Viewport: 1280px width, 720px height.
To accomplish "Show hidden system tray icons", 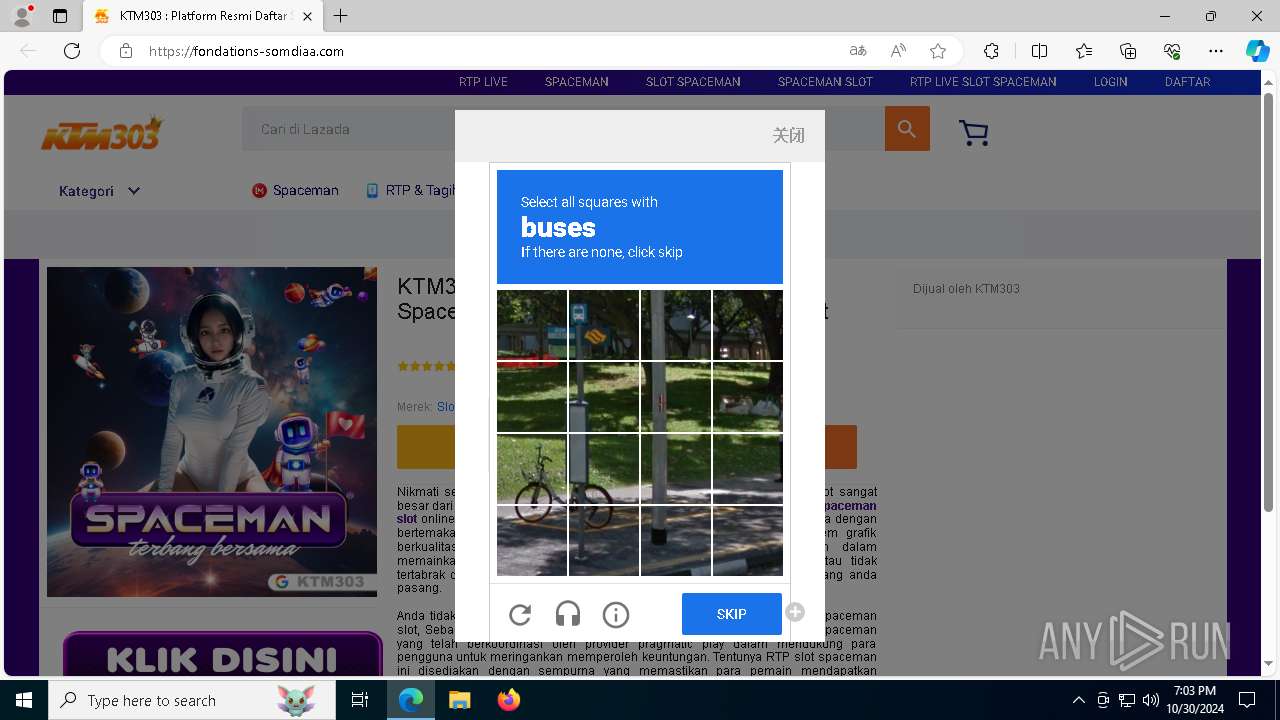I will click(1078, 700).
